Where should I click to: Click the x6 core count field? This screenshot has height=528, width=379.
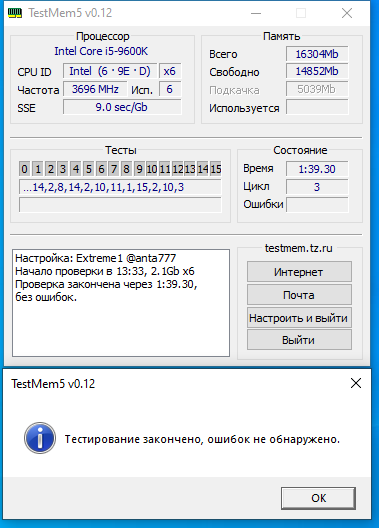click(x=170, y=71)
